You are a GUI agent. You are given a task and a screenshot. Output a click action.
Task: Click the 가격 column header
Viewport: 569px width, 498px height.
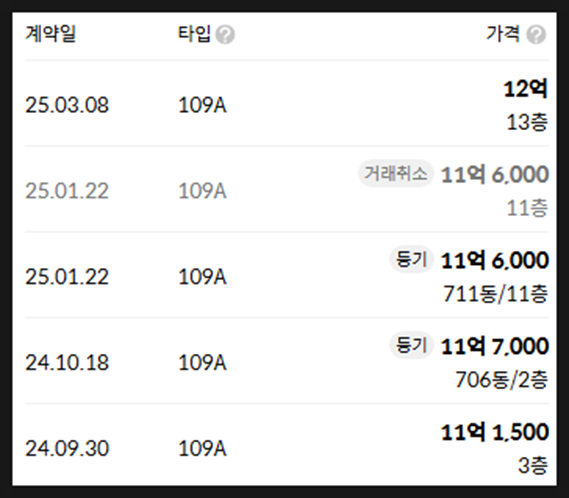(x=503, y=34)
